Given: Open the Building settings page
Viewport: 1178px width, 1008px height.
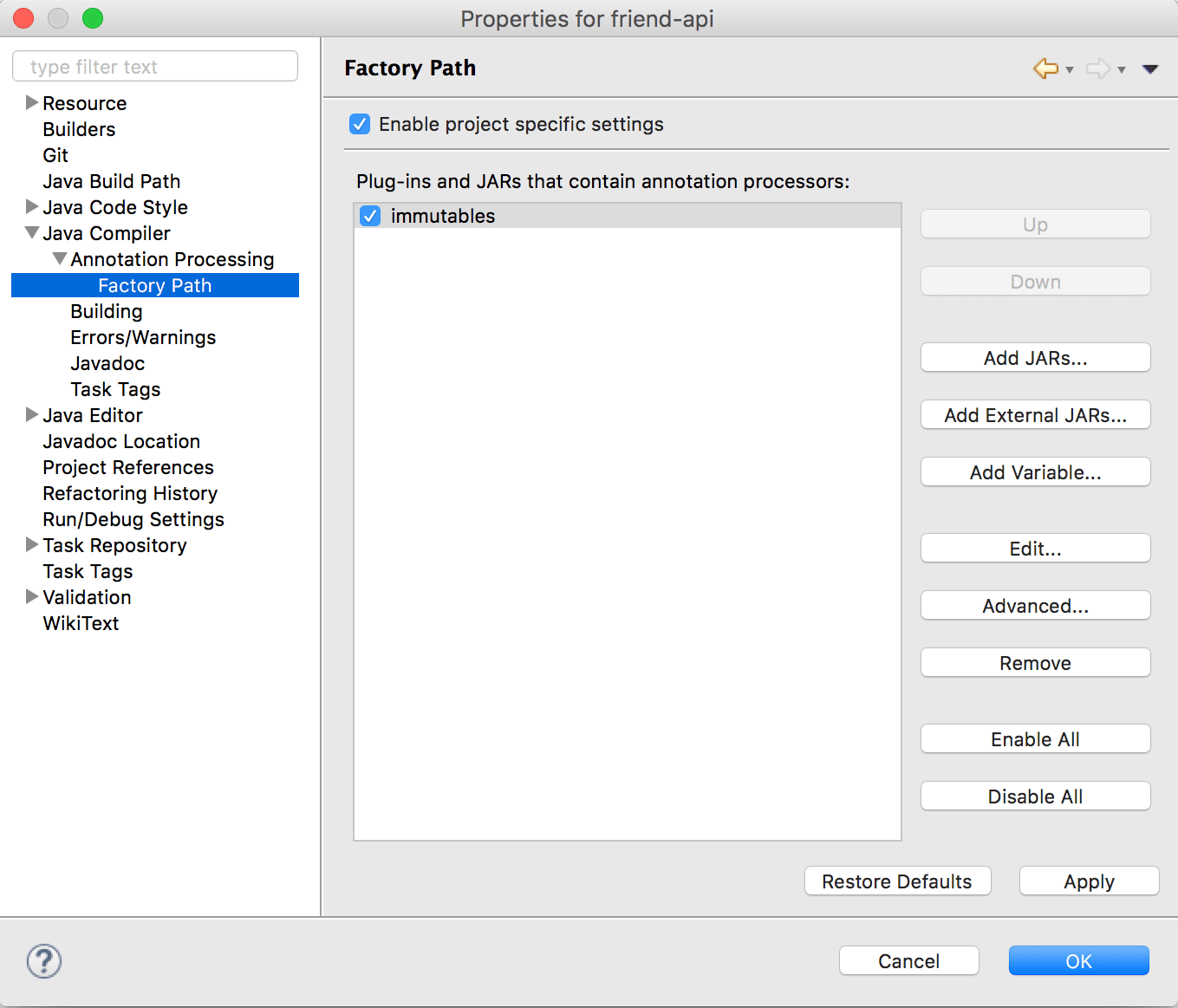Looking at the screenshot, I should (x=106, y=311).
